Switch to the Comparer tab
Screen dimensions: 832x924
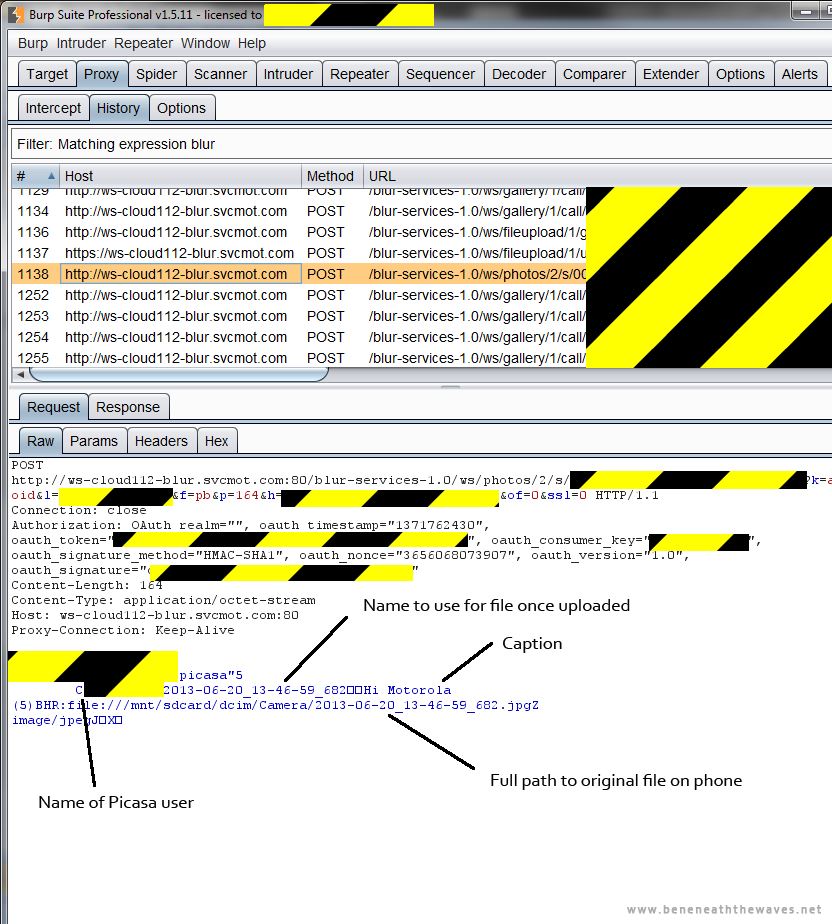click(x=595, y=74)
